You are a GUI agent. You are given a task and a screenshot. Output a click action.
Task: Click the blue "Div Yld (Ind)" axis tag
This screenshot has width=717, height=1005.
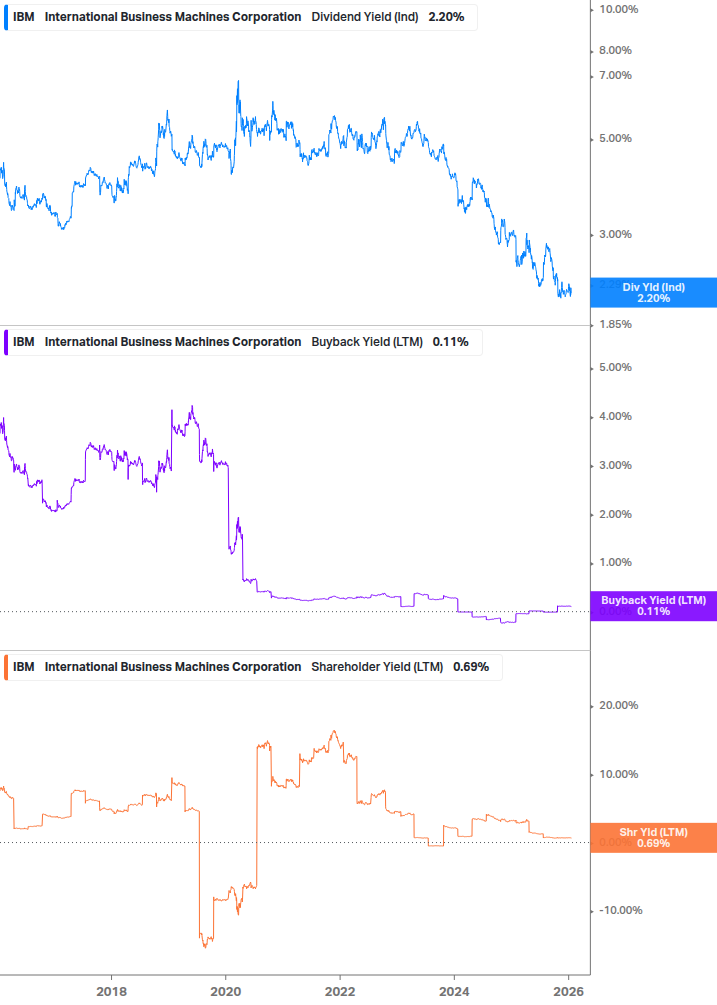point(653,292)
